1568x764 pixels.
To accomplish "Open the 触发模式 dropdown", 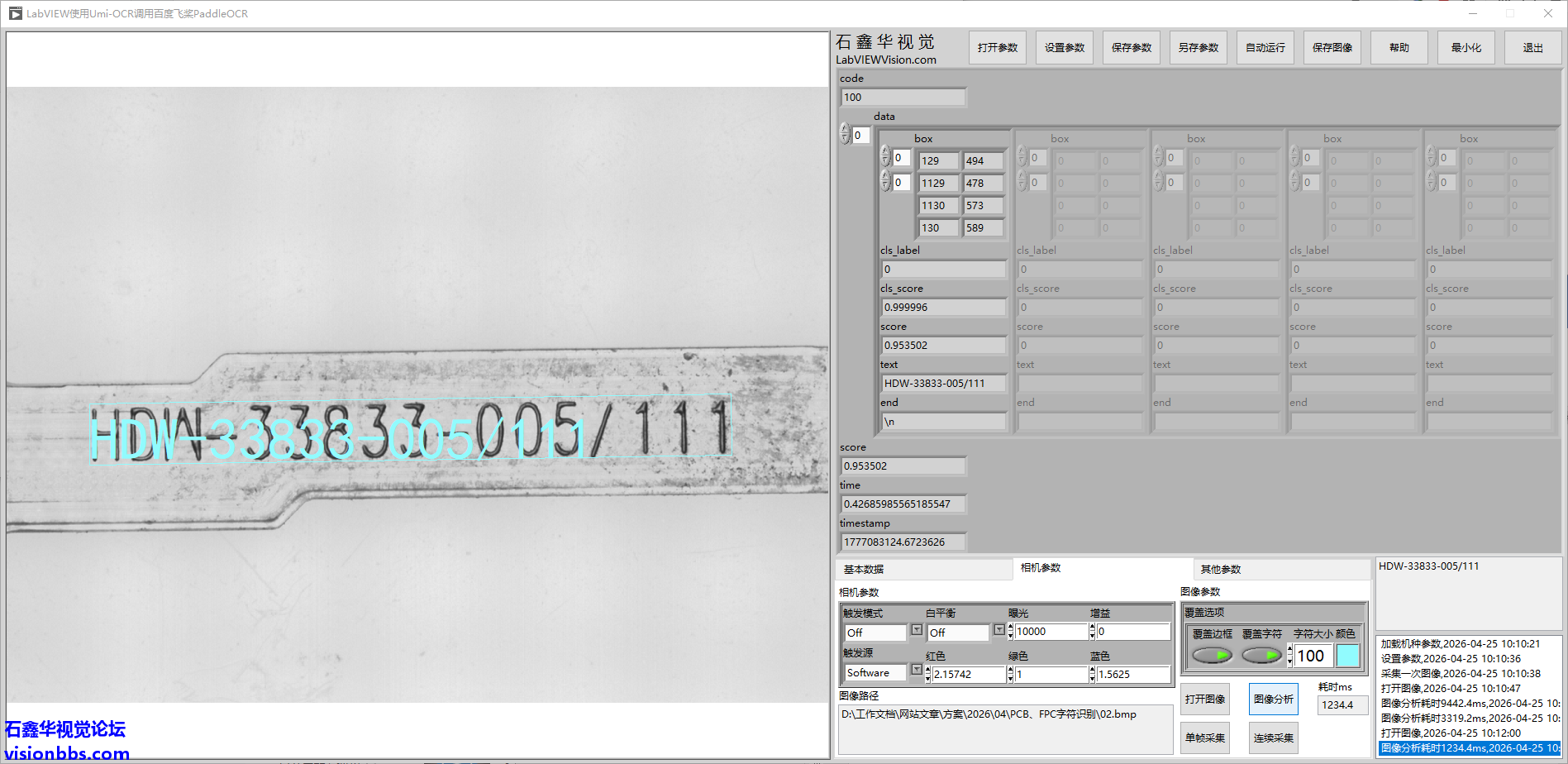I will tap(916, 631).
